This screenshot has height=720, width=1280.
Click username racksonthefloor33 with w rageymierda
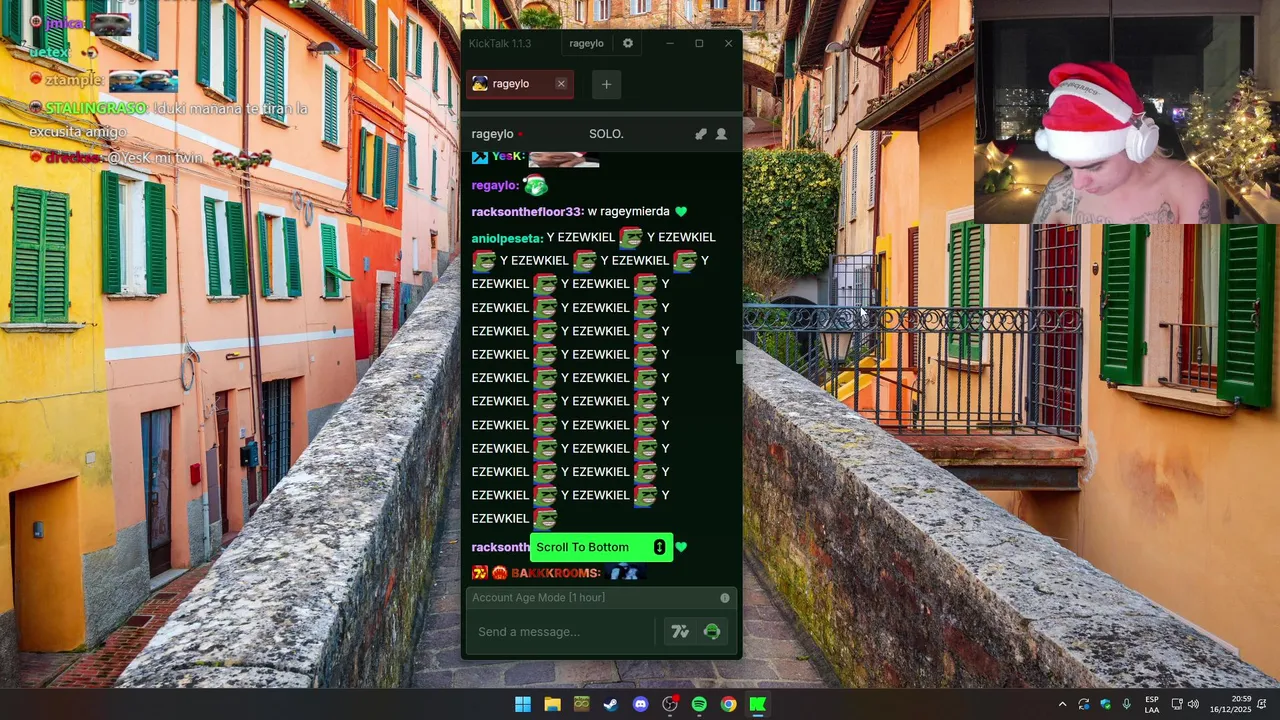point(527,212)
